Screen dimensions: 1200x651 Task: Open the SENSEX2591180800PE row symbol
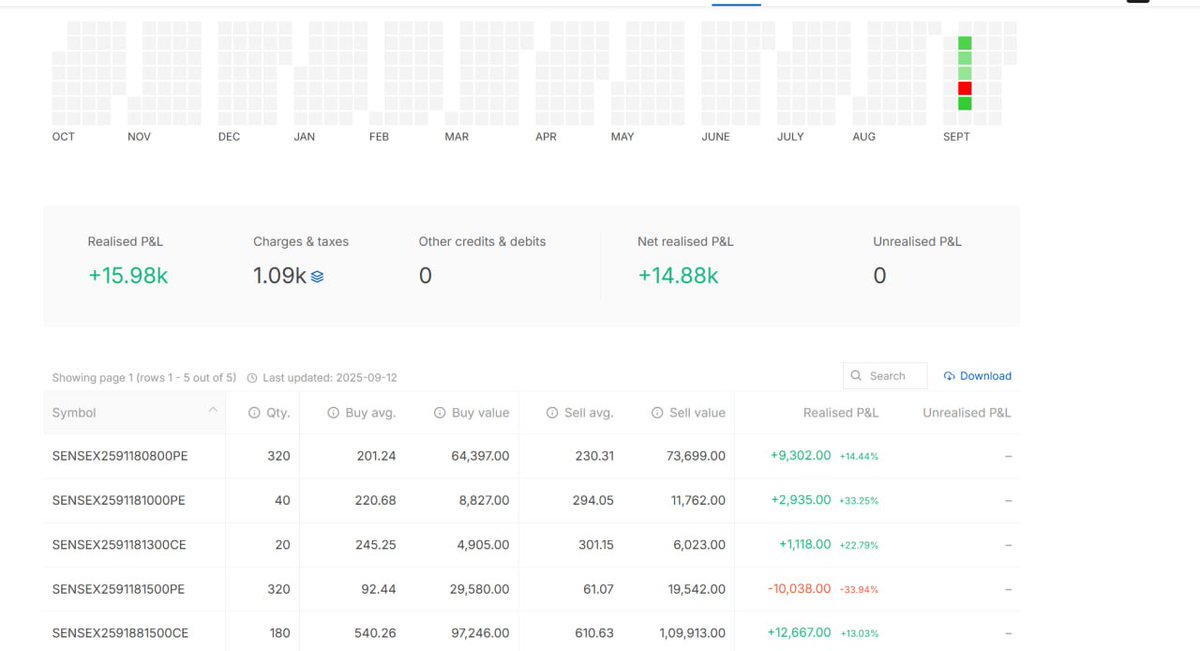click(x=119, y=456)
